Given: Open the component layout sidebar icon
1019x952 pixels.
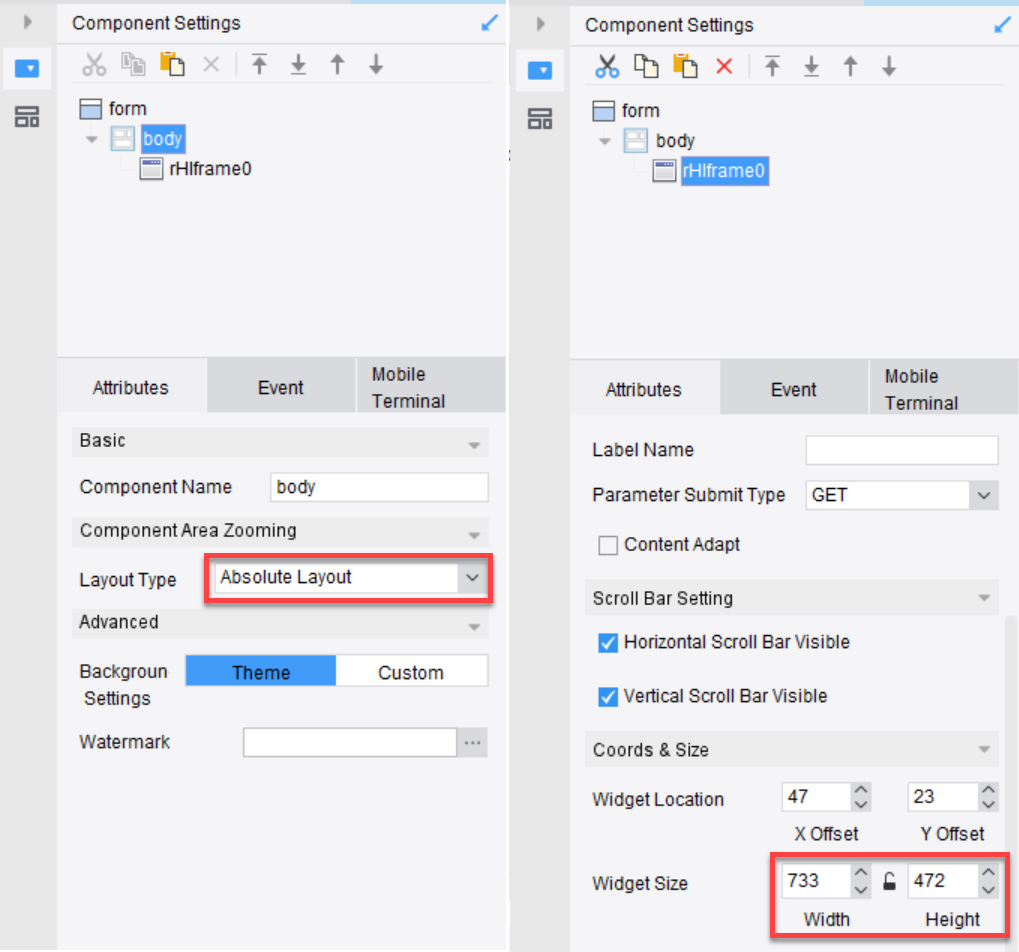Looking at the screenshot, I should [x=541, y=117].
